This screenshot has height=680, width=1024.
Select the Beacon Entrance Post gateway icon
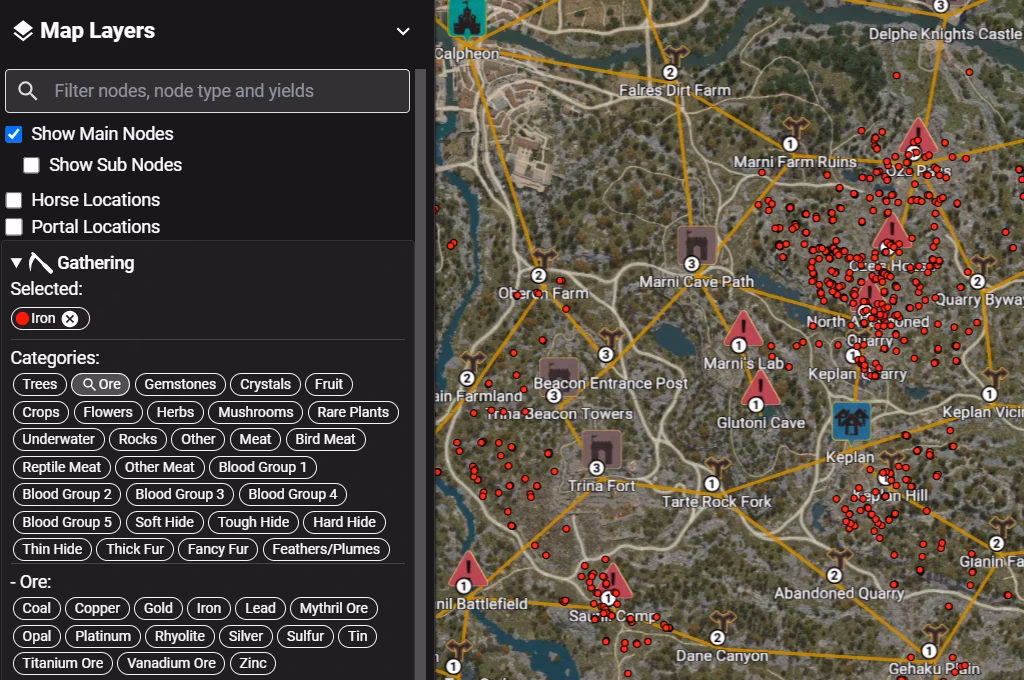558,375
